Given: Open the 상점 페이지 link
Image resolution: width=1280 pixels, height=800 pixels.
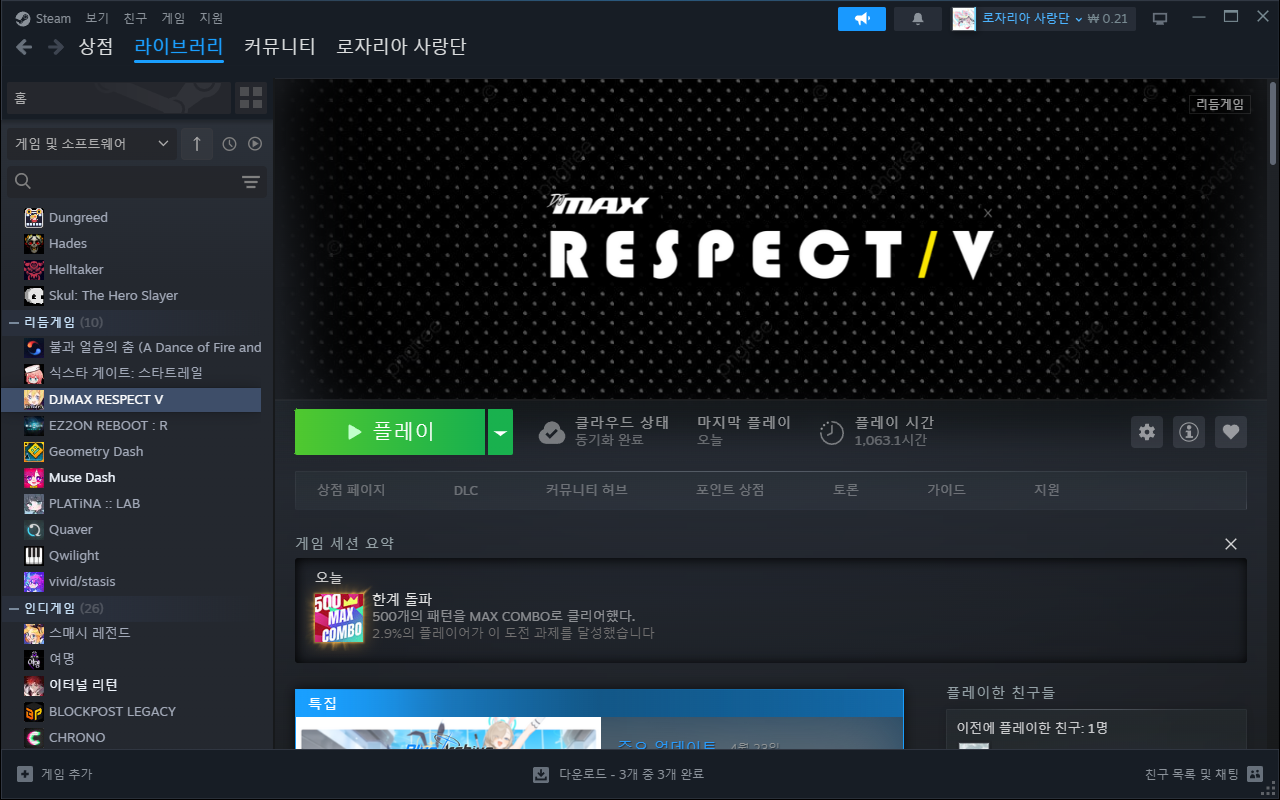Looking at the screenshot, I should tap(351, 490).
